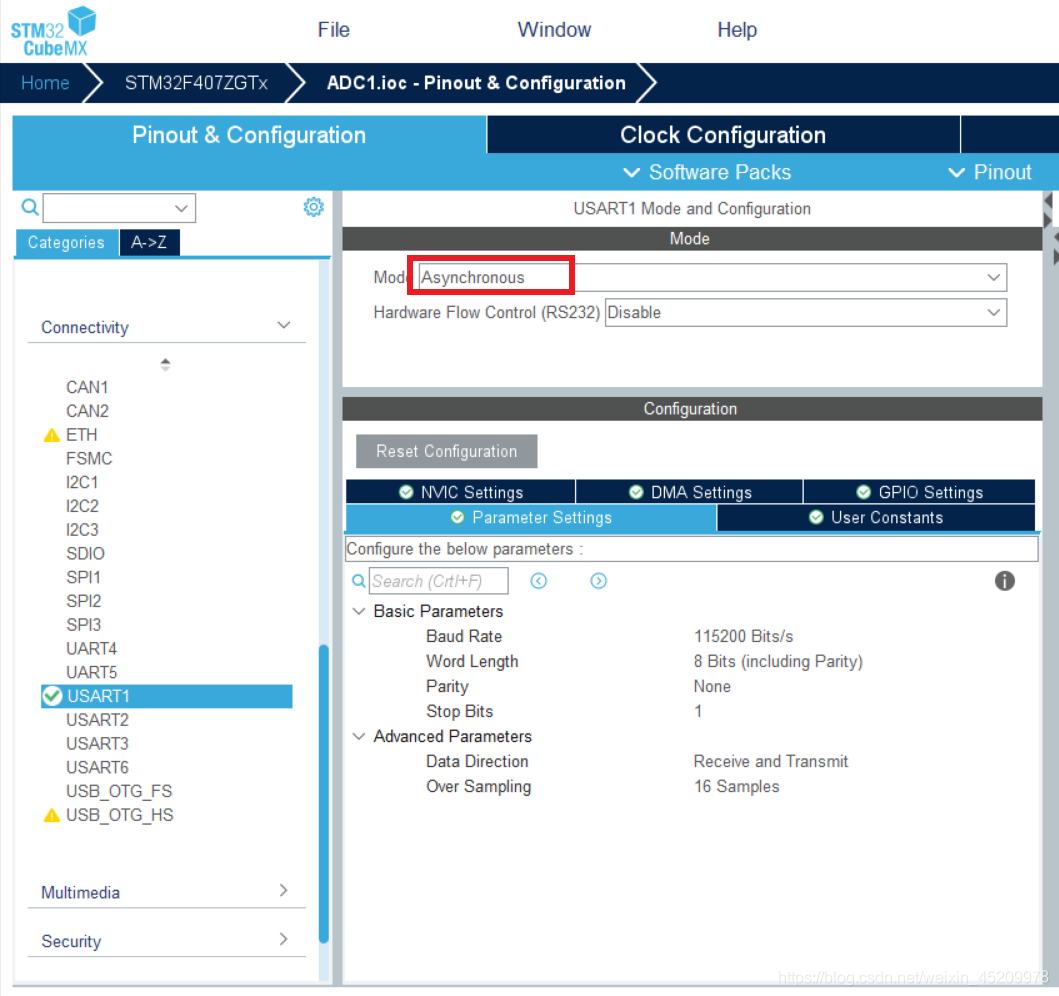The image size is (1059, 996).
Task: Click the STM32F407ZGTx breadcrumb
Action: click(196, 82)
